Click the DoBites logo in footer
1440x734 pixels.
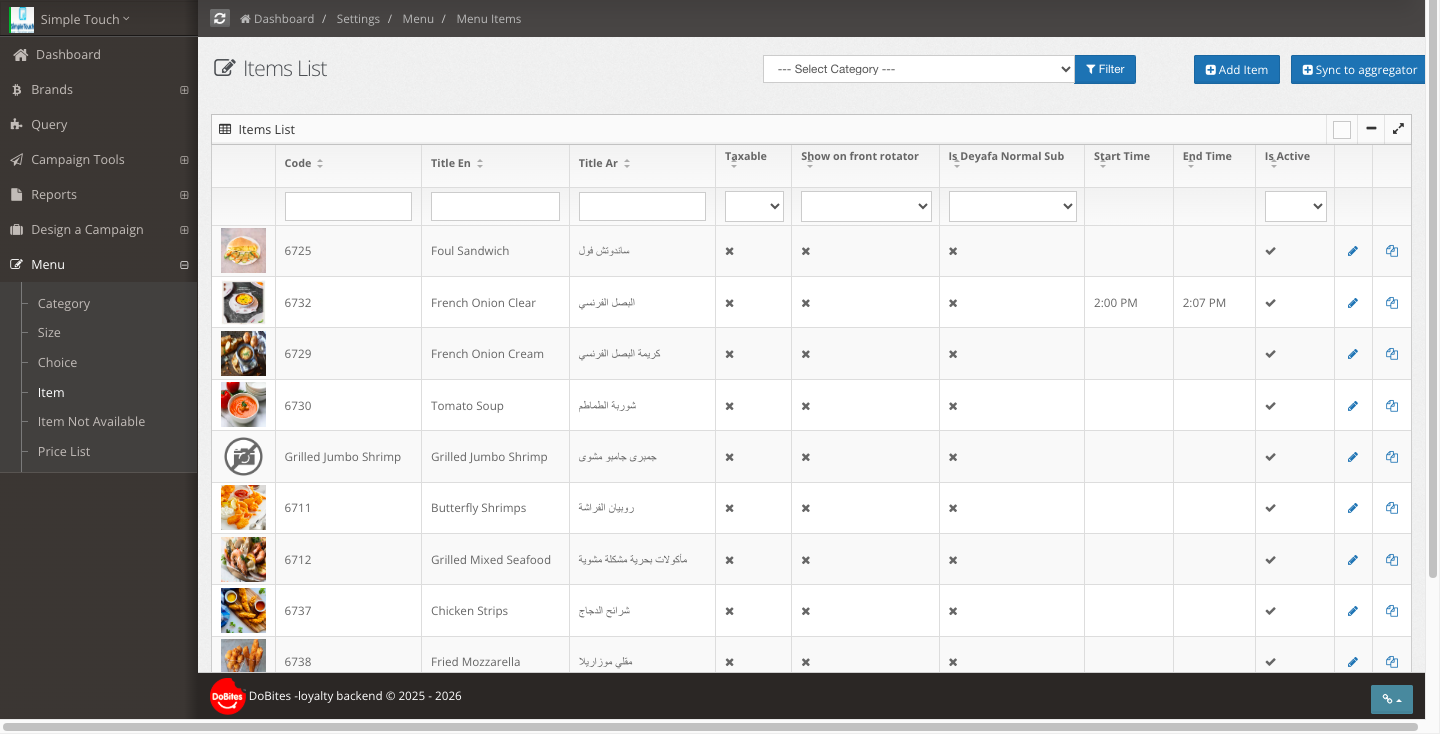point(228,696)
